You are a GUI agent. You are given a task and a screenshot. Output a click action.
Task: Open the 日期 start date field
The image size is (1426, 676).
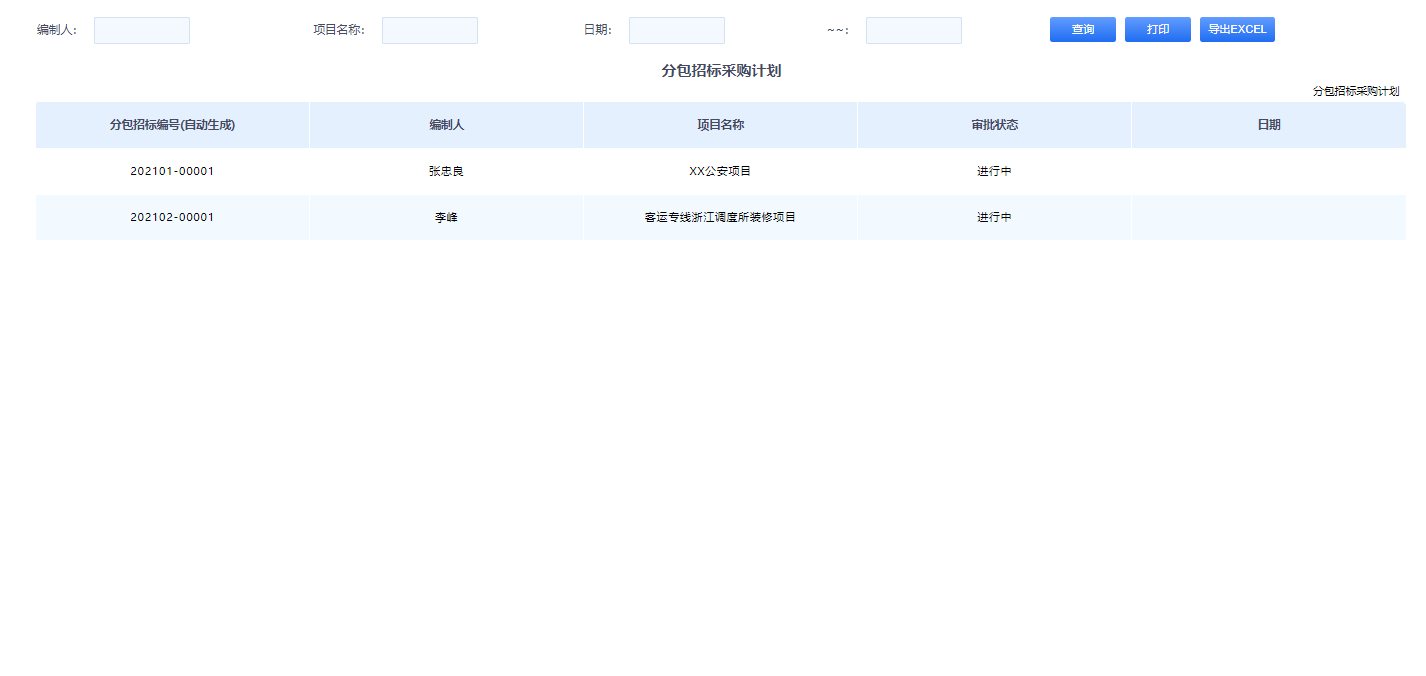(x=677, y=31)
